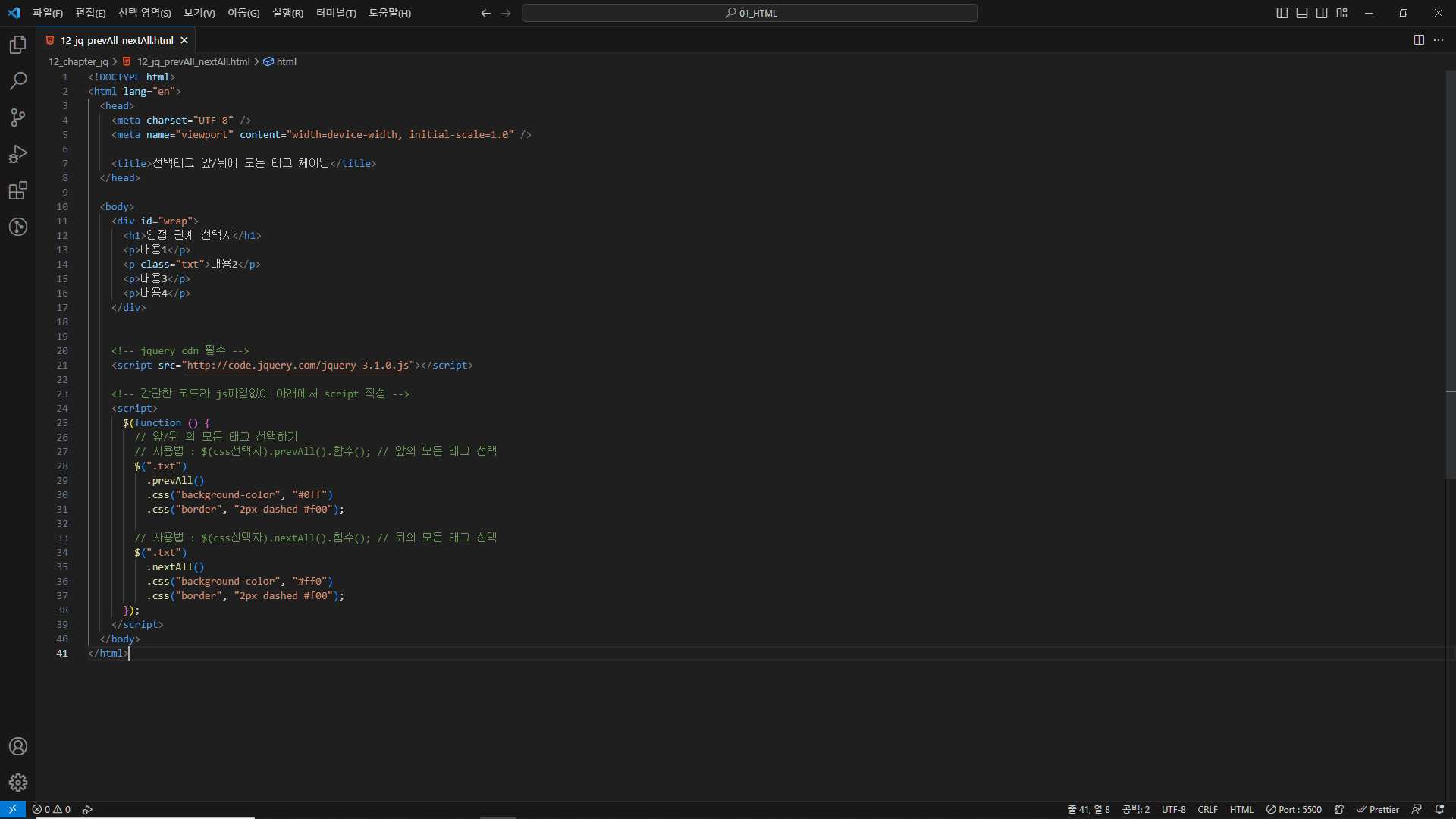Open the Manage gear icon
1456x819 pixels.
coord(18,783)
